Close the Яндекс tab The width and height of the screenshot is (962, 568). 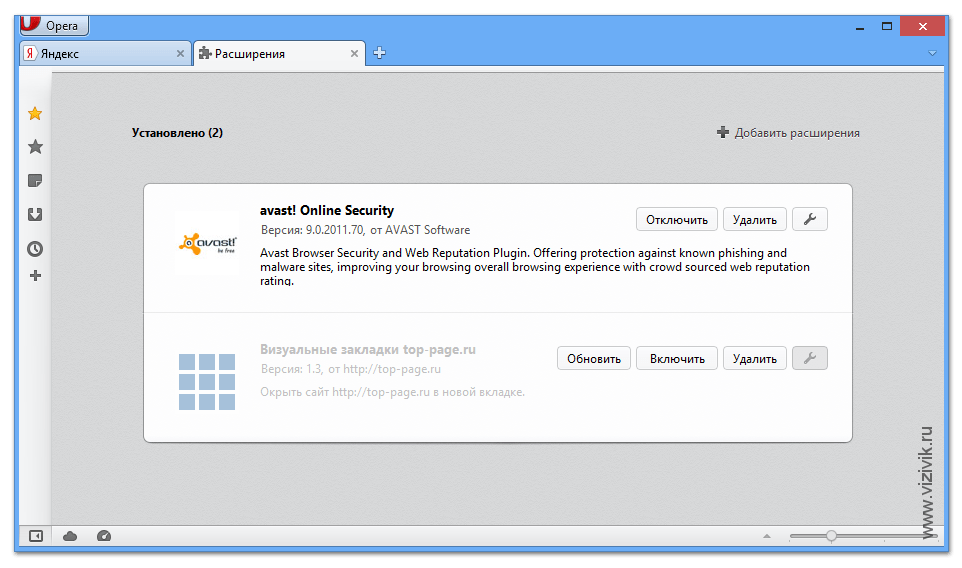(x=180, y=53)
